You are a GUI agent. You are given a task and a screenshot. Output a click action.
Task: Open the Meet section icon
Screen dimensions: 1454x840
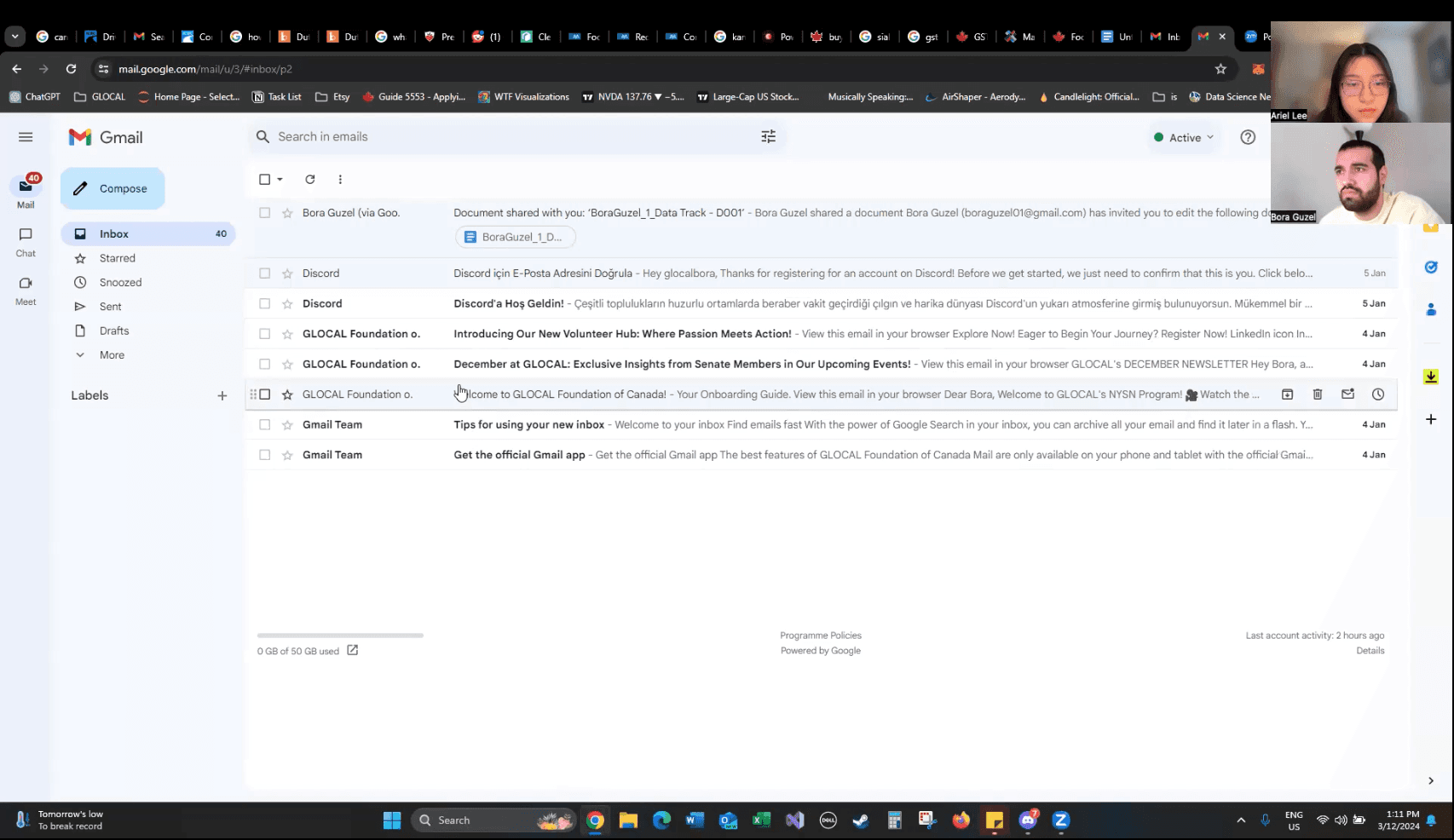pyautogui.click(x=26, y=283)
